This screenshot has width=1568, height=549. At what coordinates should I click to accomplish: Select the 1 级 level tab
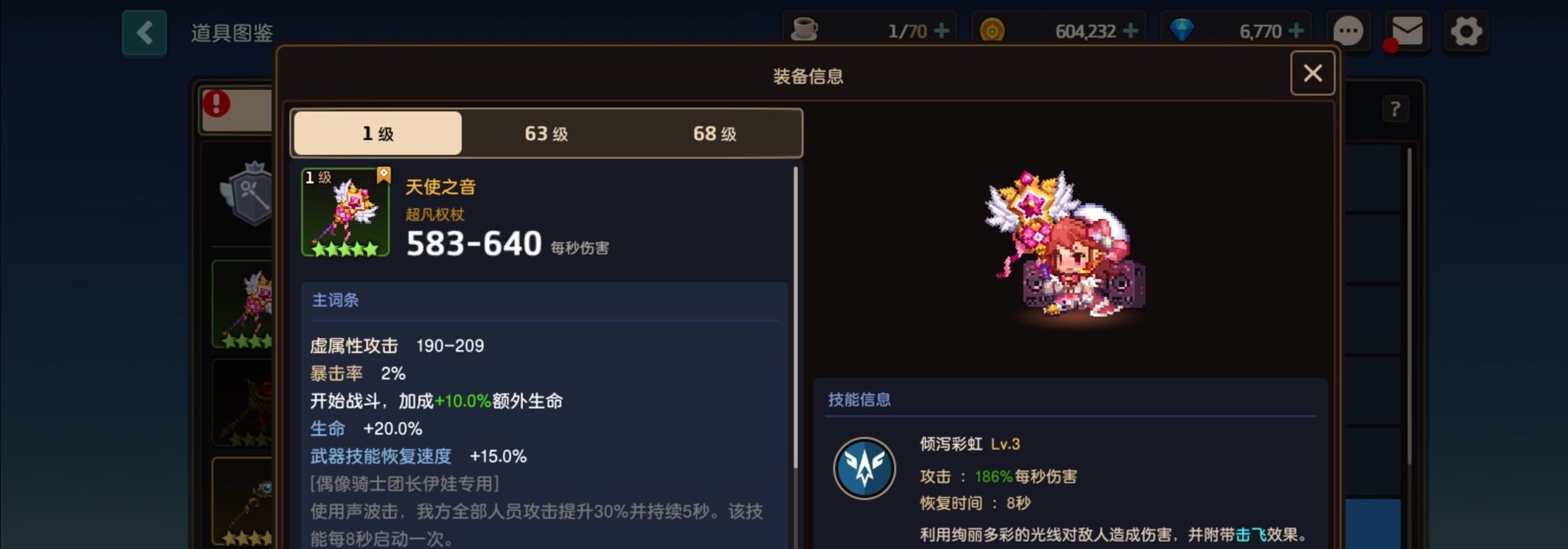point(378,133)
